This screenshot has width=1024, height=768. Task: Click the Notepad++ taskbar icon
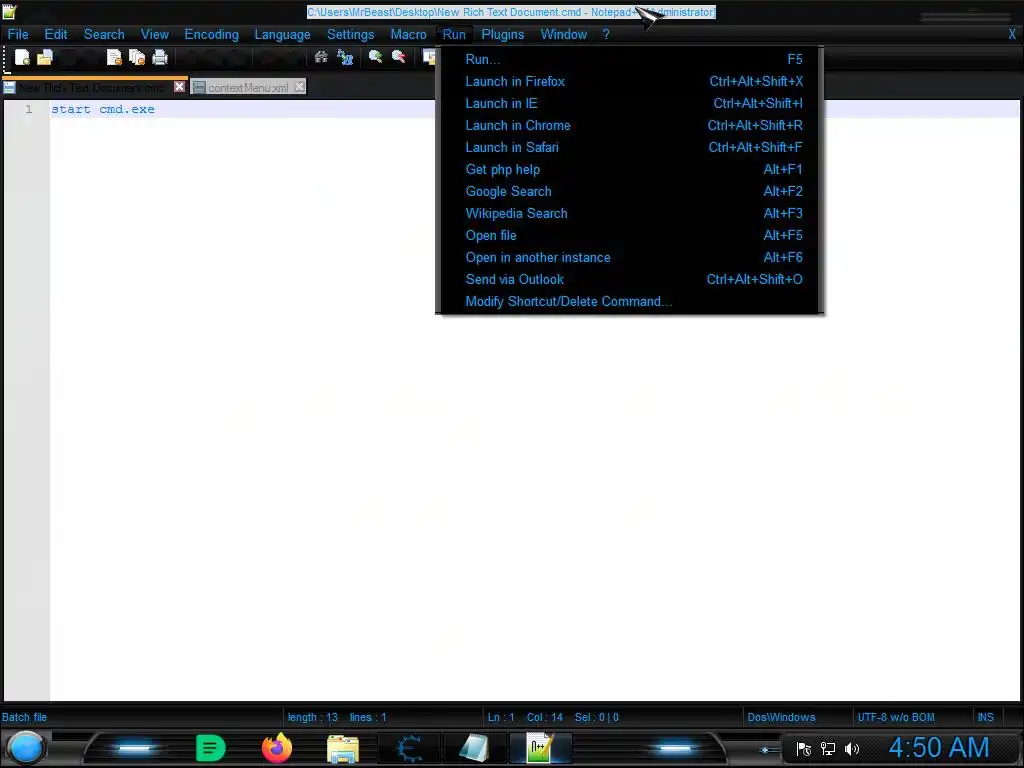click(x=540, y=748)
